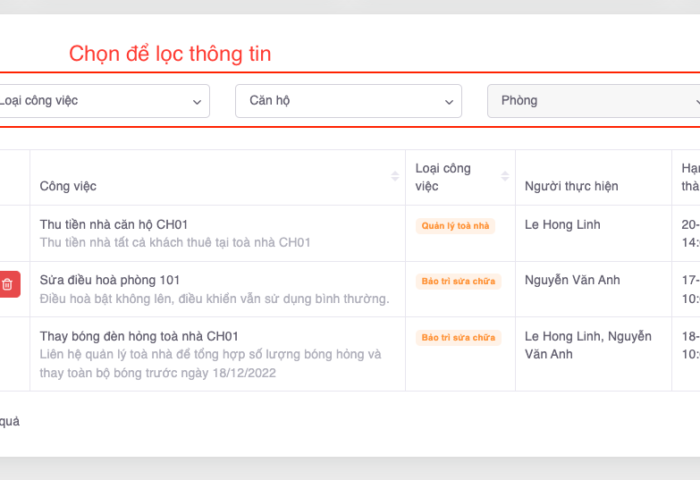Open task Thay bóng đèn hỏng toà nhà CH01
The image size is (700, 480).
[139, 336]
